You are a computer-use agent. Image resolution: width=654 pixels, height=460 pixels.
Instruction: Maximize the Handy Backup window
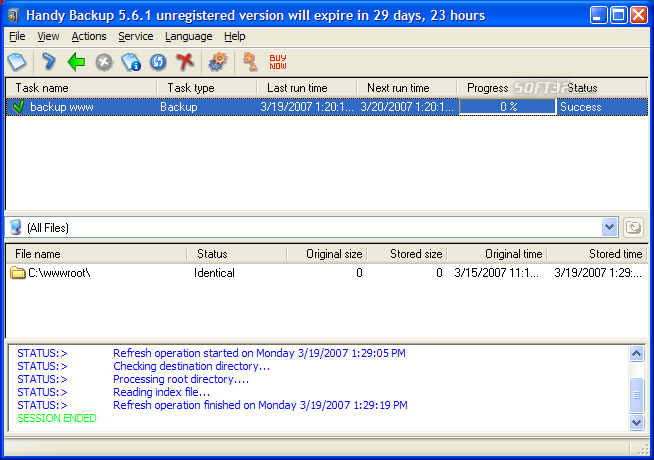tap(619, 16)
